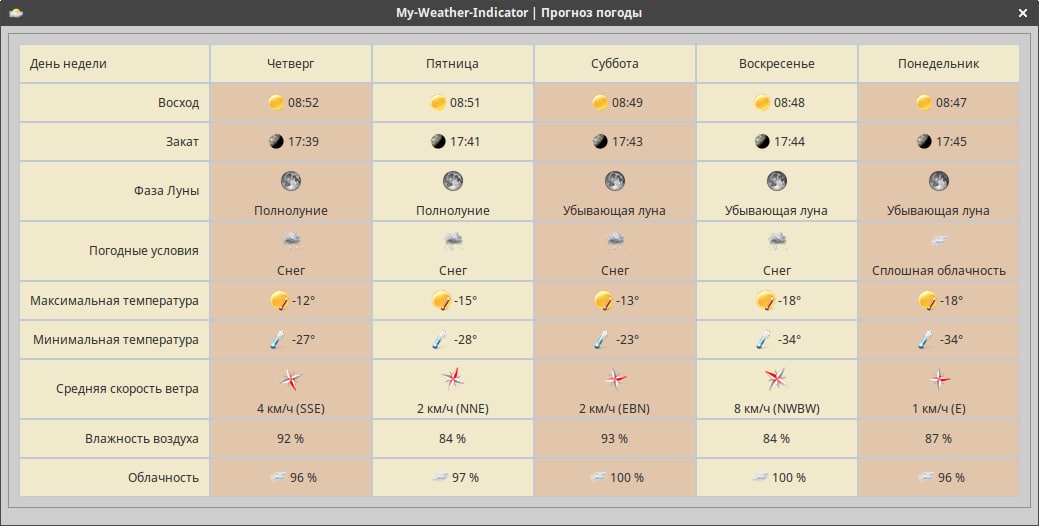The height and width of the screenshot is (526, 1039).
Task: Click the Воскресенье column header
Action: coord(777,64)
